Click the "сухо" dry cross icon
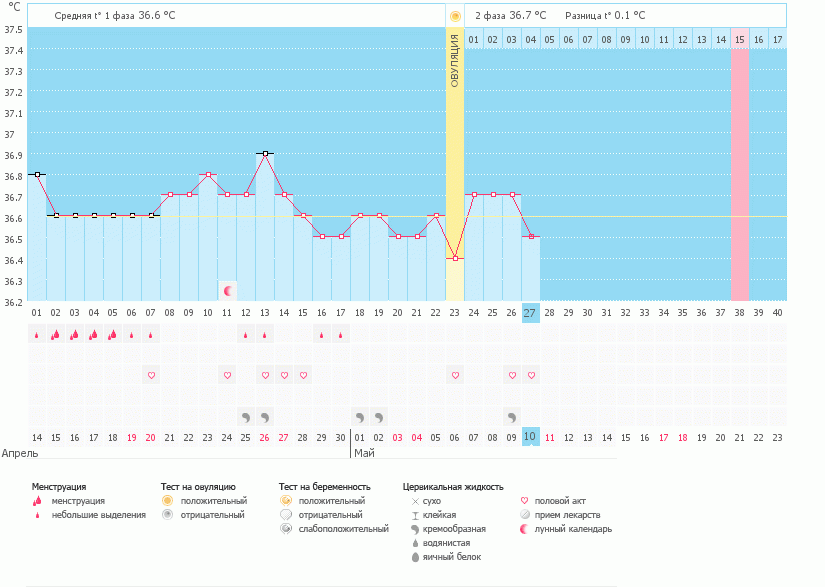This screenshot has width=825, height=587. click(417, 499)
